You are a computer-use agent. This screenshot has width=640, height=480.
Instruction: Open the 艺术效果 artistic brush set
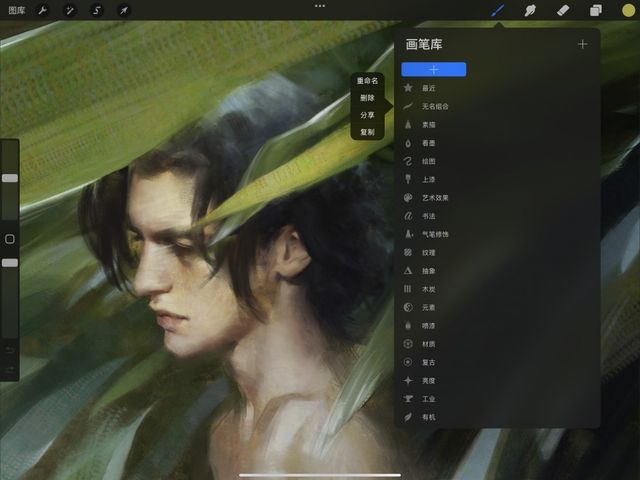point(434,198)
